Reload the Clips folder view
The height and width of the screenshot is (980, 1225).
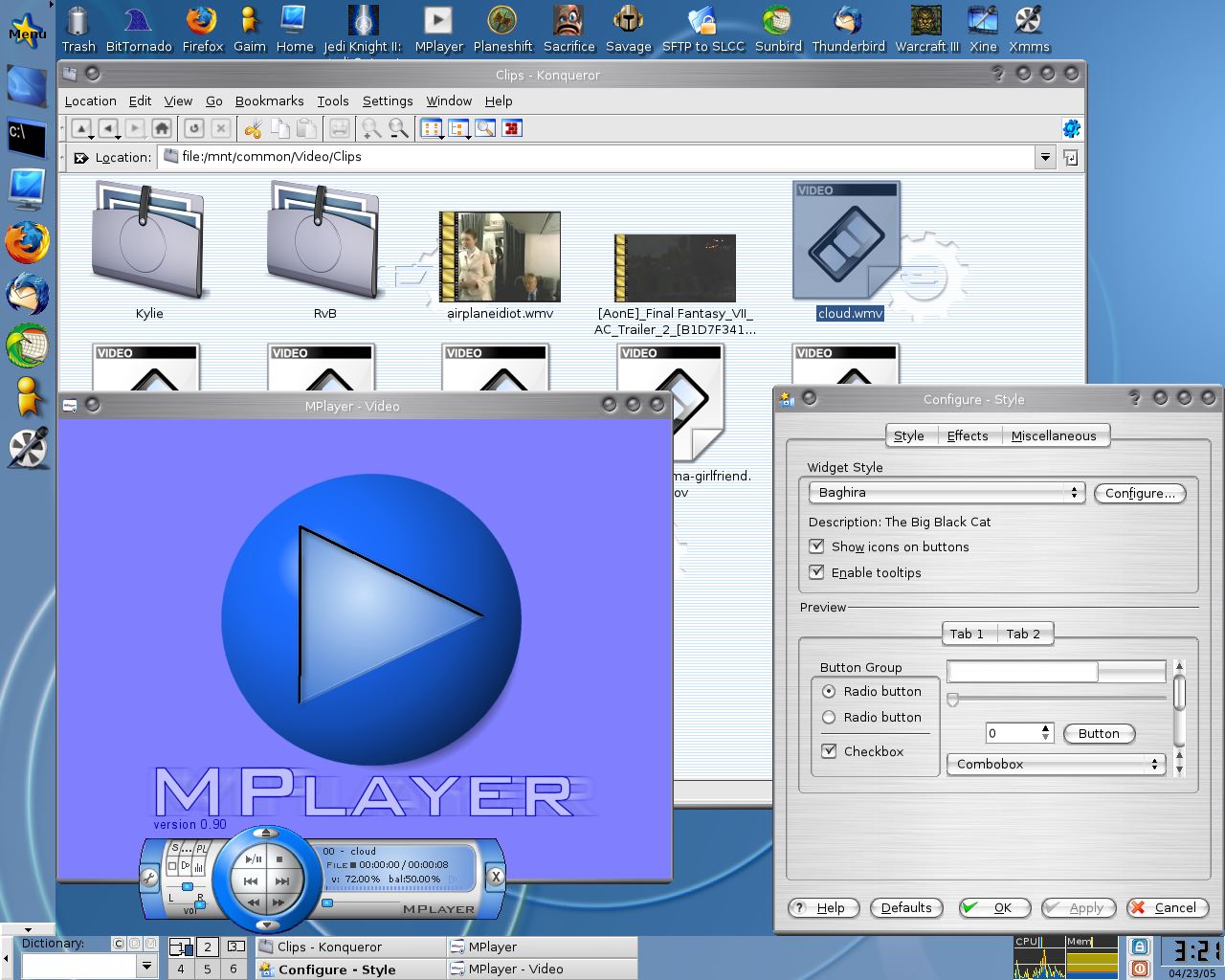194,128
